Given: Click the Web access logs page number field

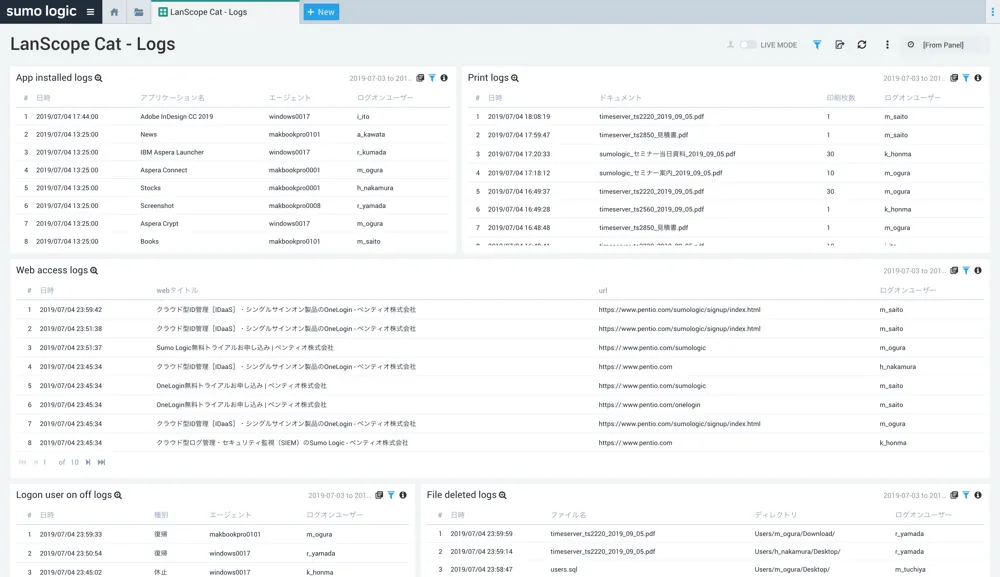Looking at the screenshot, I should point(45,462).
